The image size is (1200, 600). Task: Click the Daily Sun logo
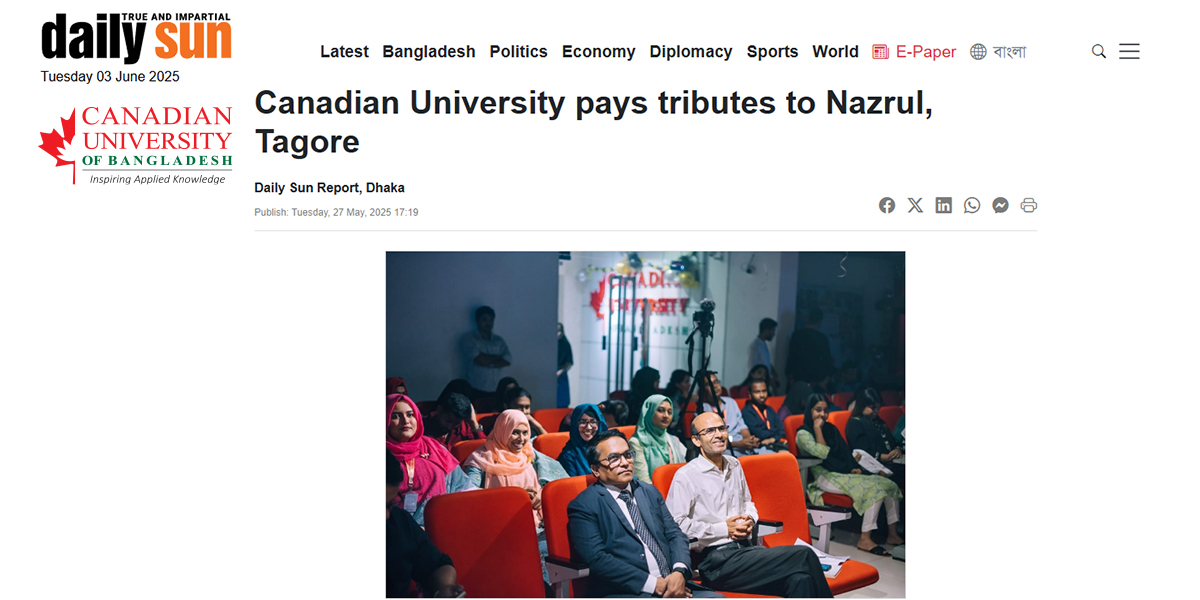[x=136, y=37]
